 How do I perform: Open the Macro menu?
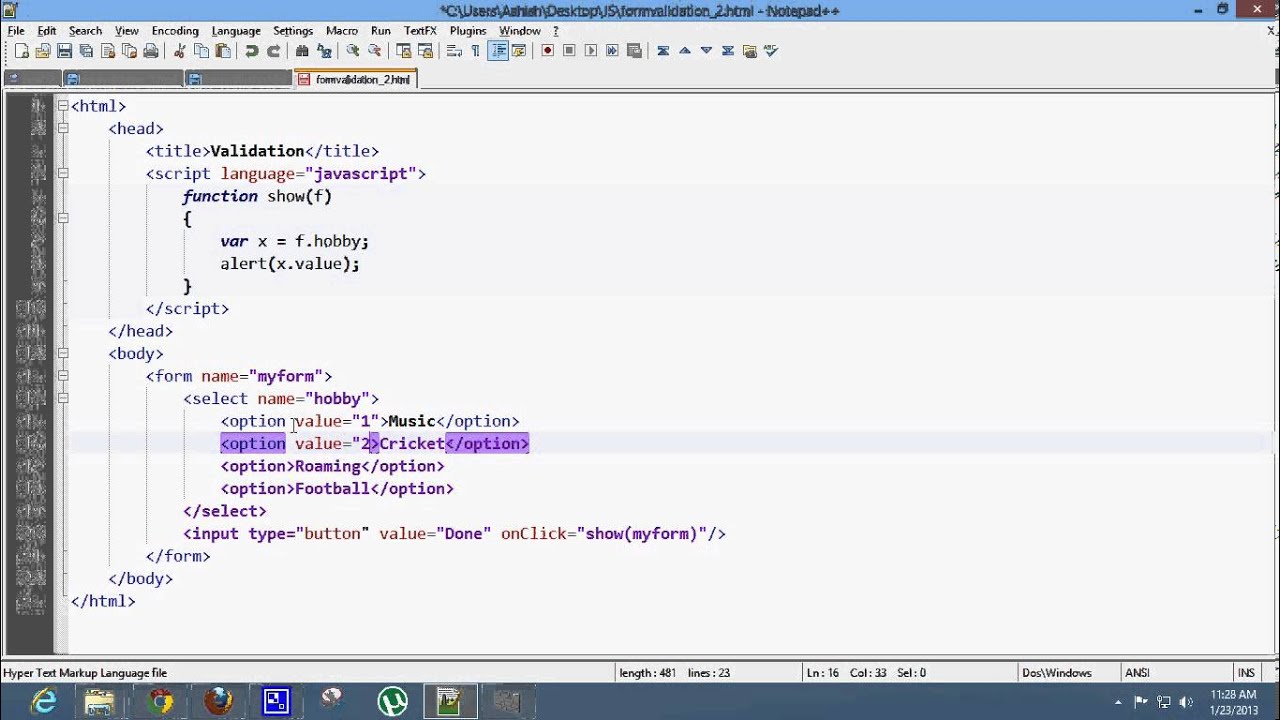click(342, 31)
